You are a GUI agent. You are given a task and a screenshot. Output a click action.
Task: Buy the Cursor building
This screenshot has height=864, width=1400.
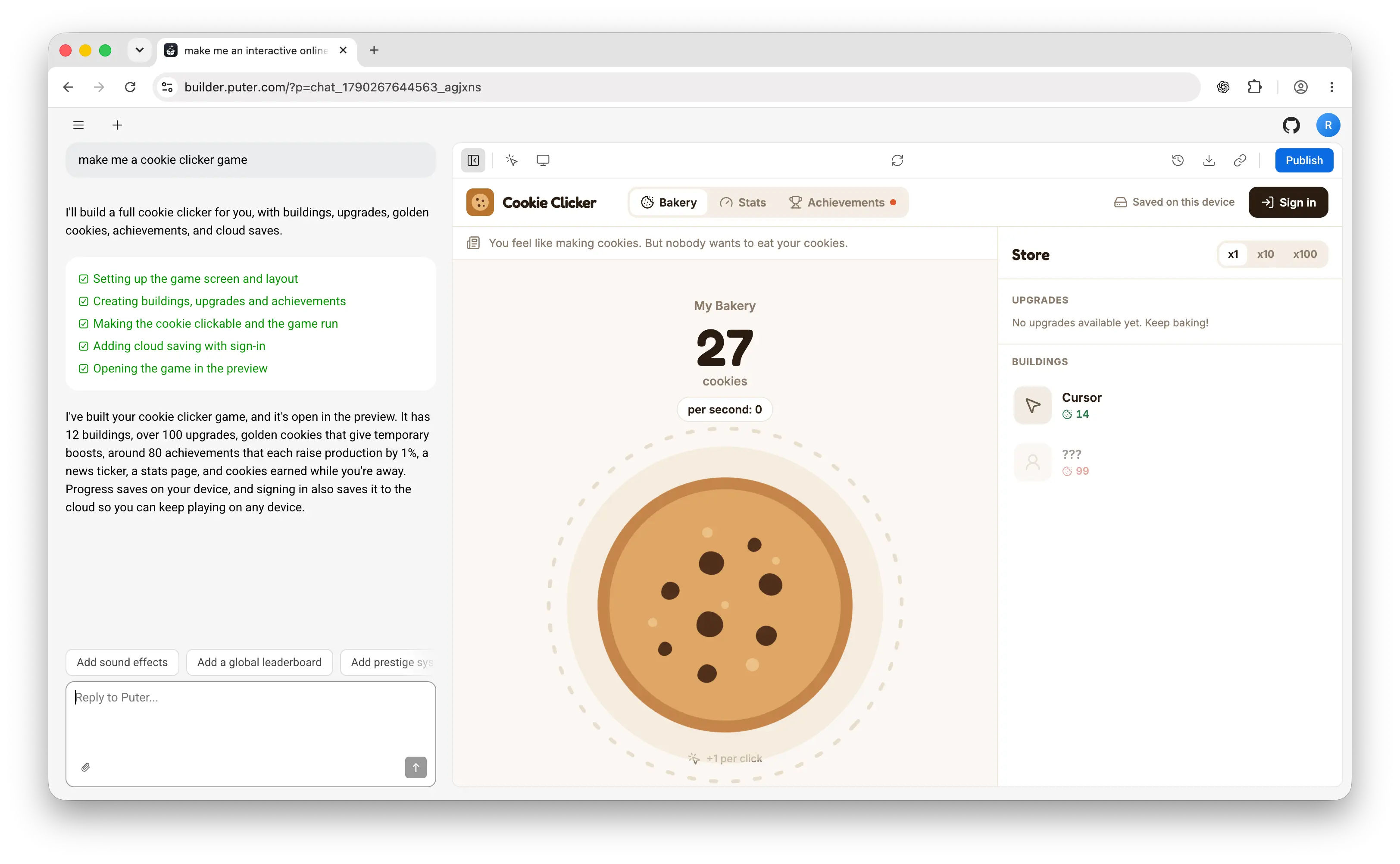(x=1169, y=405)
